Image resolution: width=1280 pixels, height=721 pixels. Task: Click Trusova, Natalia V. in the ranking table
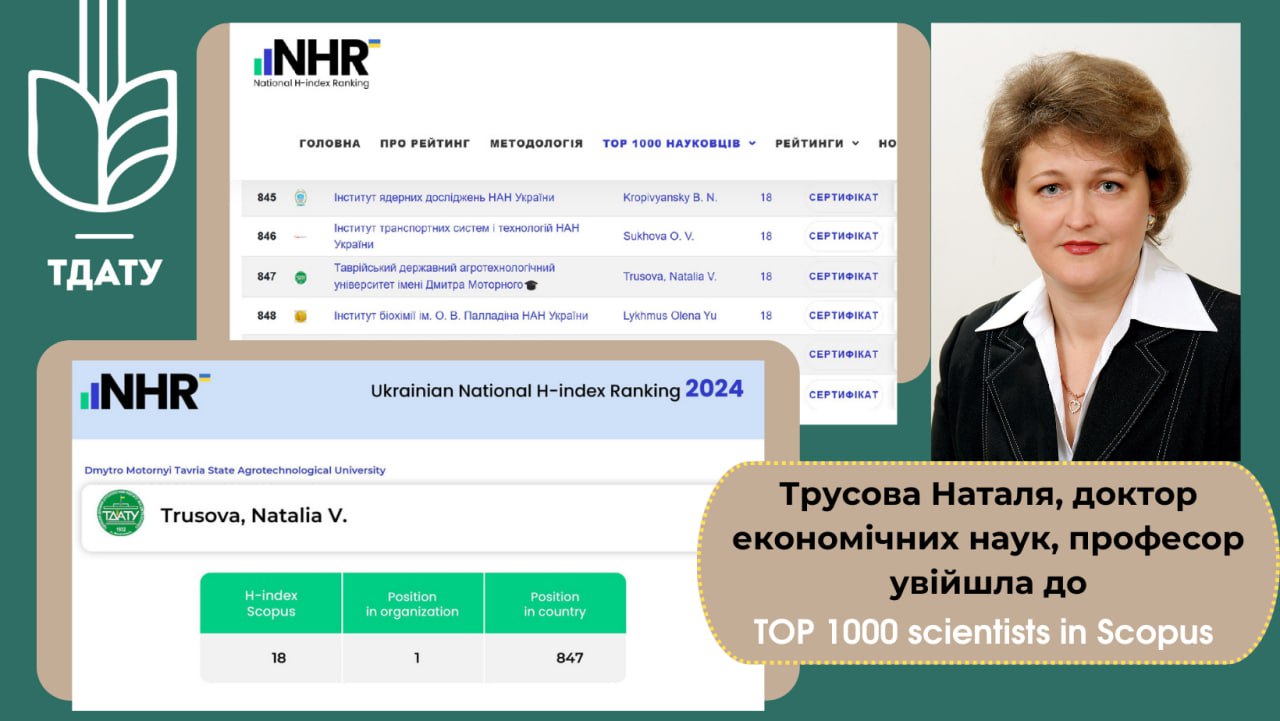(670, 277)
